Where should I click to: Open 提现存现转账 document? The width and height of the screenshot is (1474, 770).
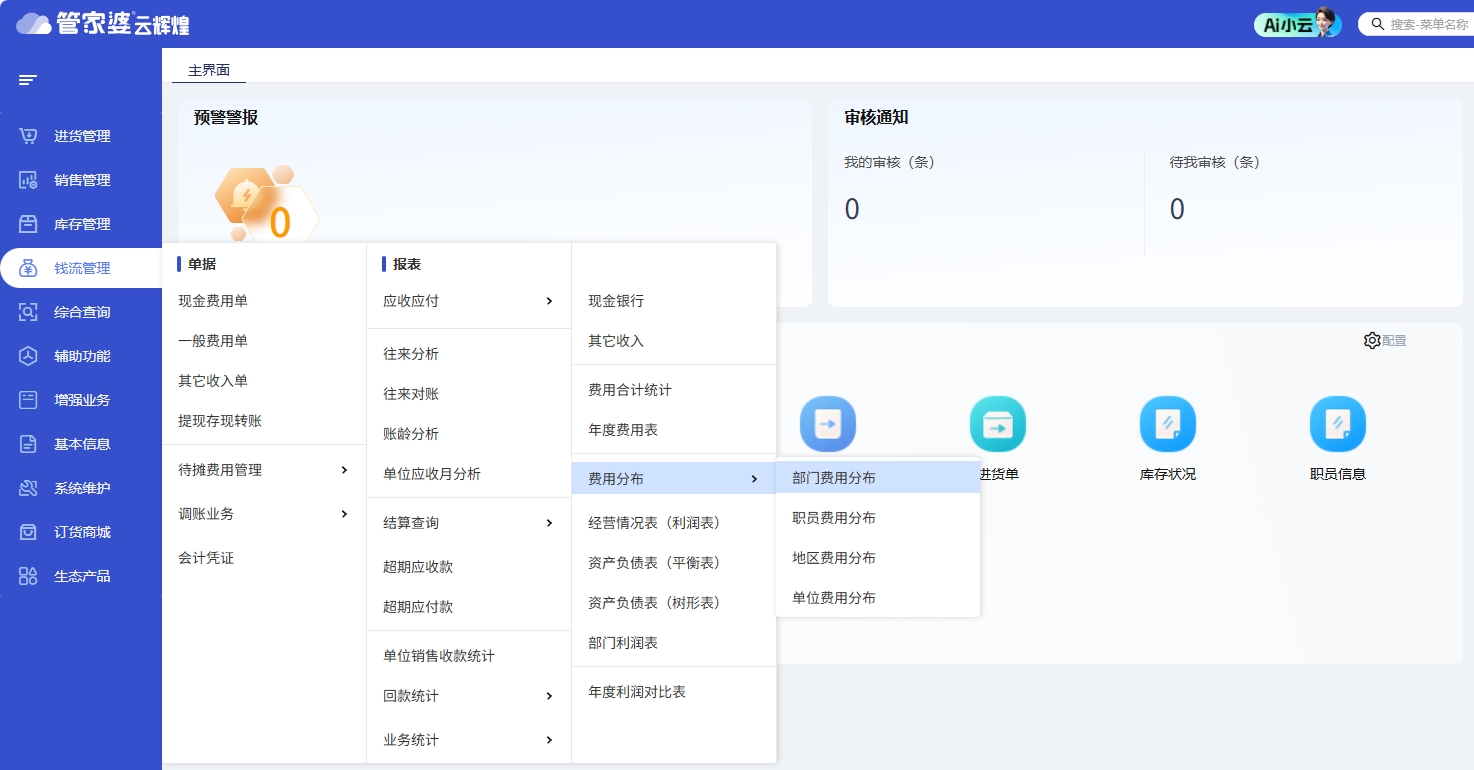(x=220, y=421)
